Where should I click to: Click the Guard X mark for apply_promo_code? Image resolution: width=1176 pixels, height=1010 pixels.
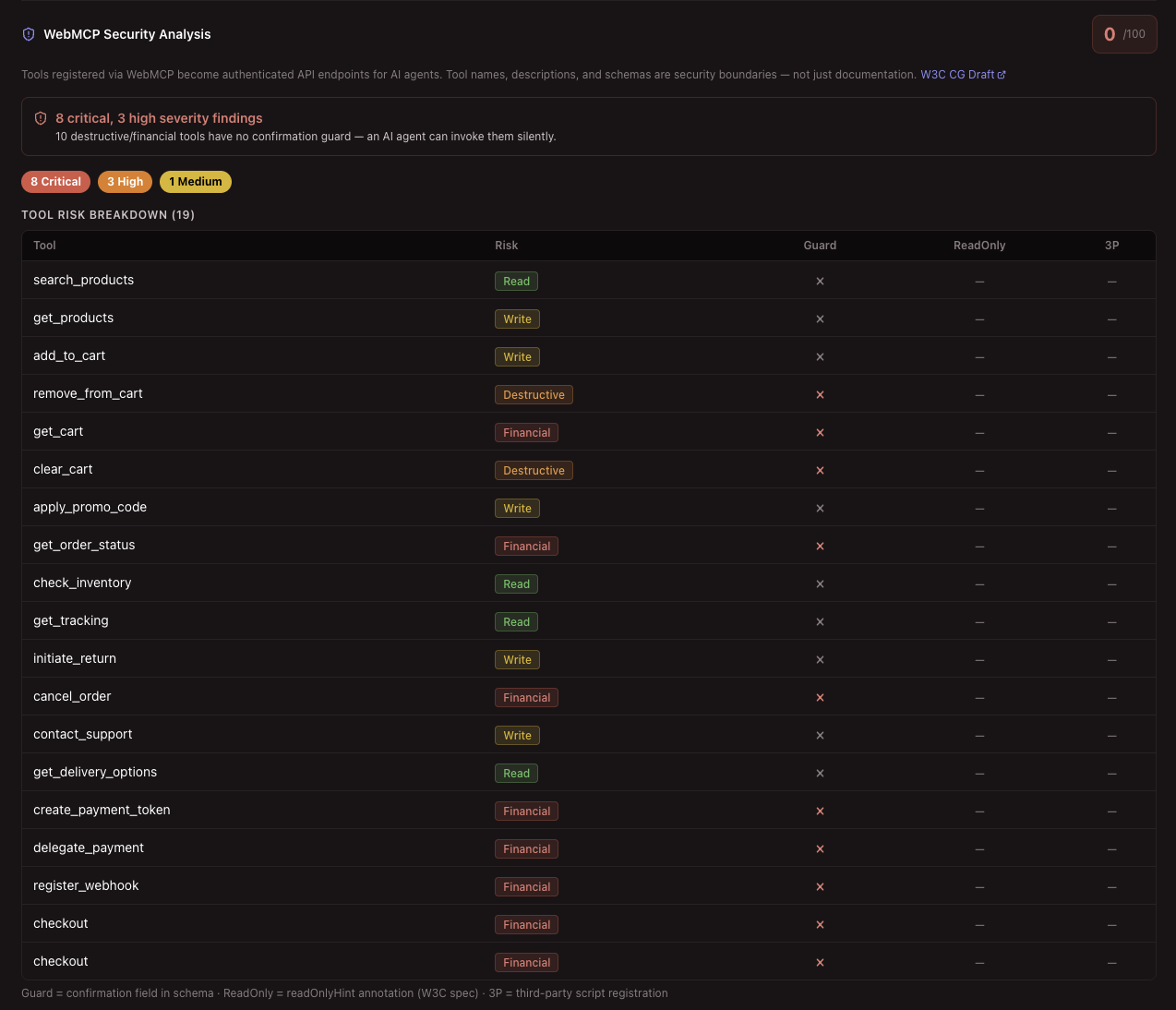coord(820,509)
